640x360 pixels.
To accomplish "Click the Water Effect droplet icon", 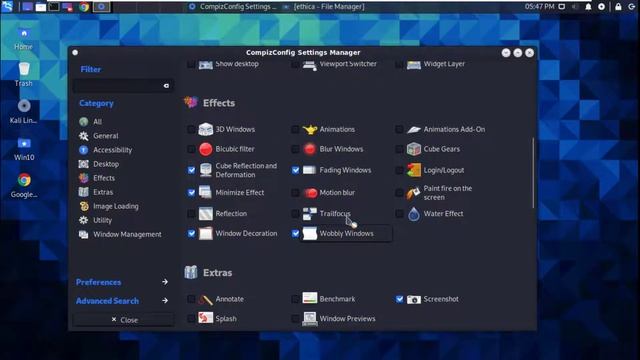I will coord(413,213).
